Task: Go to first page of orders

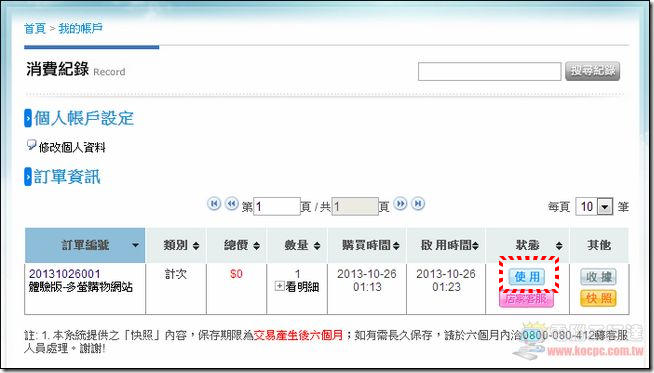Action: pos(214,204)
